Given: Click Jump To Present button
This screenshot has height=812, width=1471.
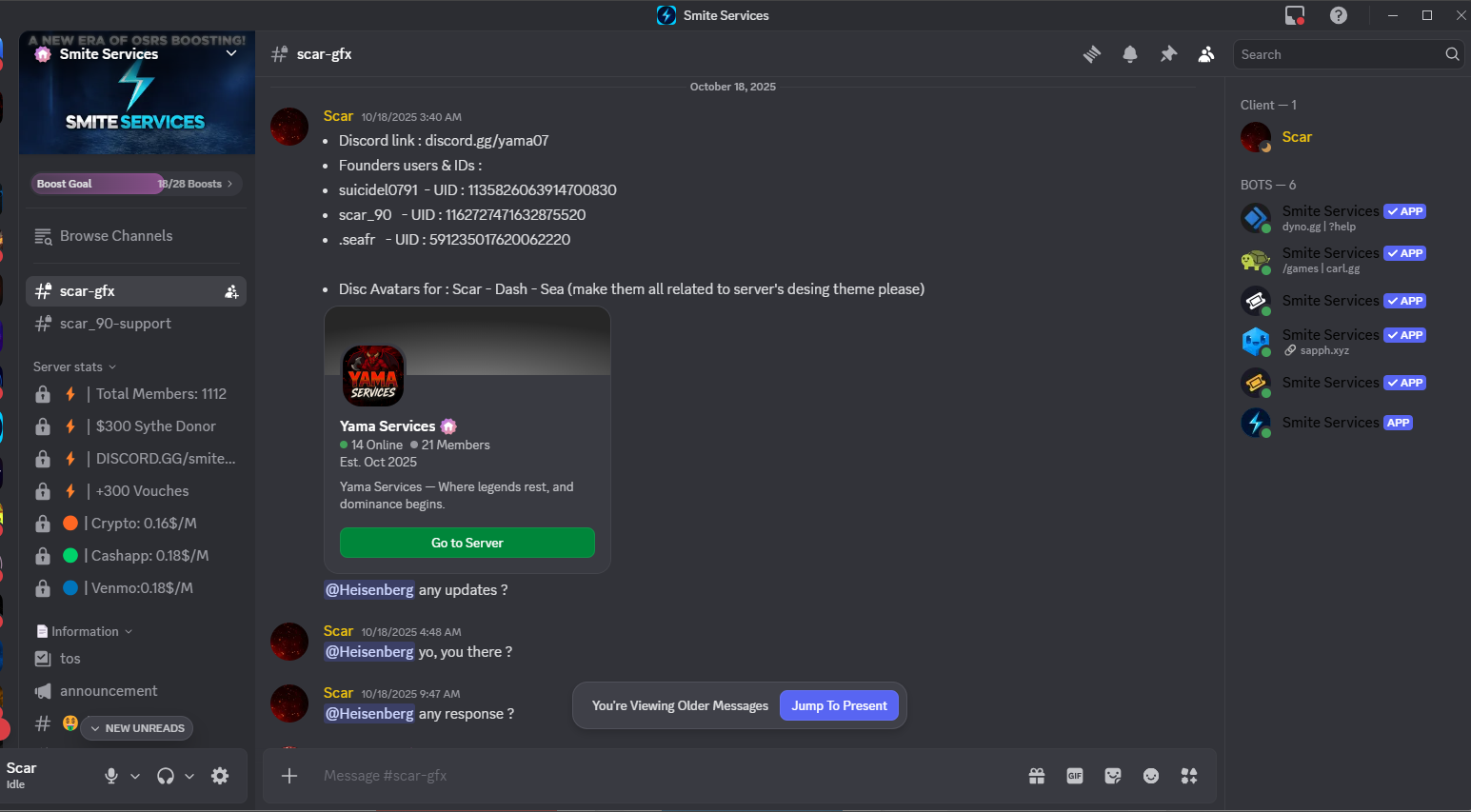Looking at the screenshot, I should point(839,705).
